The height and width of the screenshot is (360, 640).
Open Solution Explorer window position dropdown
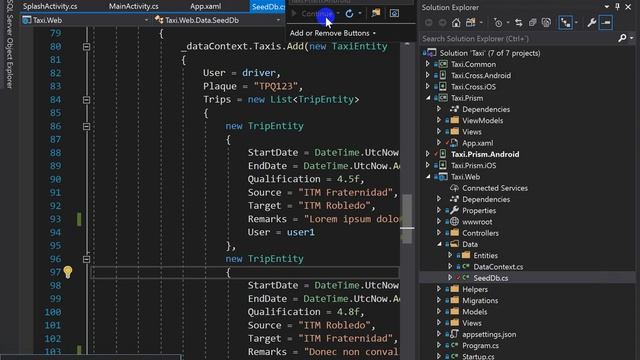coord(607,7)
